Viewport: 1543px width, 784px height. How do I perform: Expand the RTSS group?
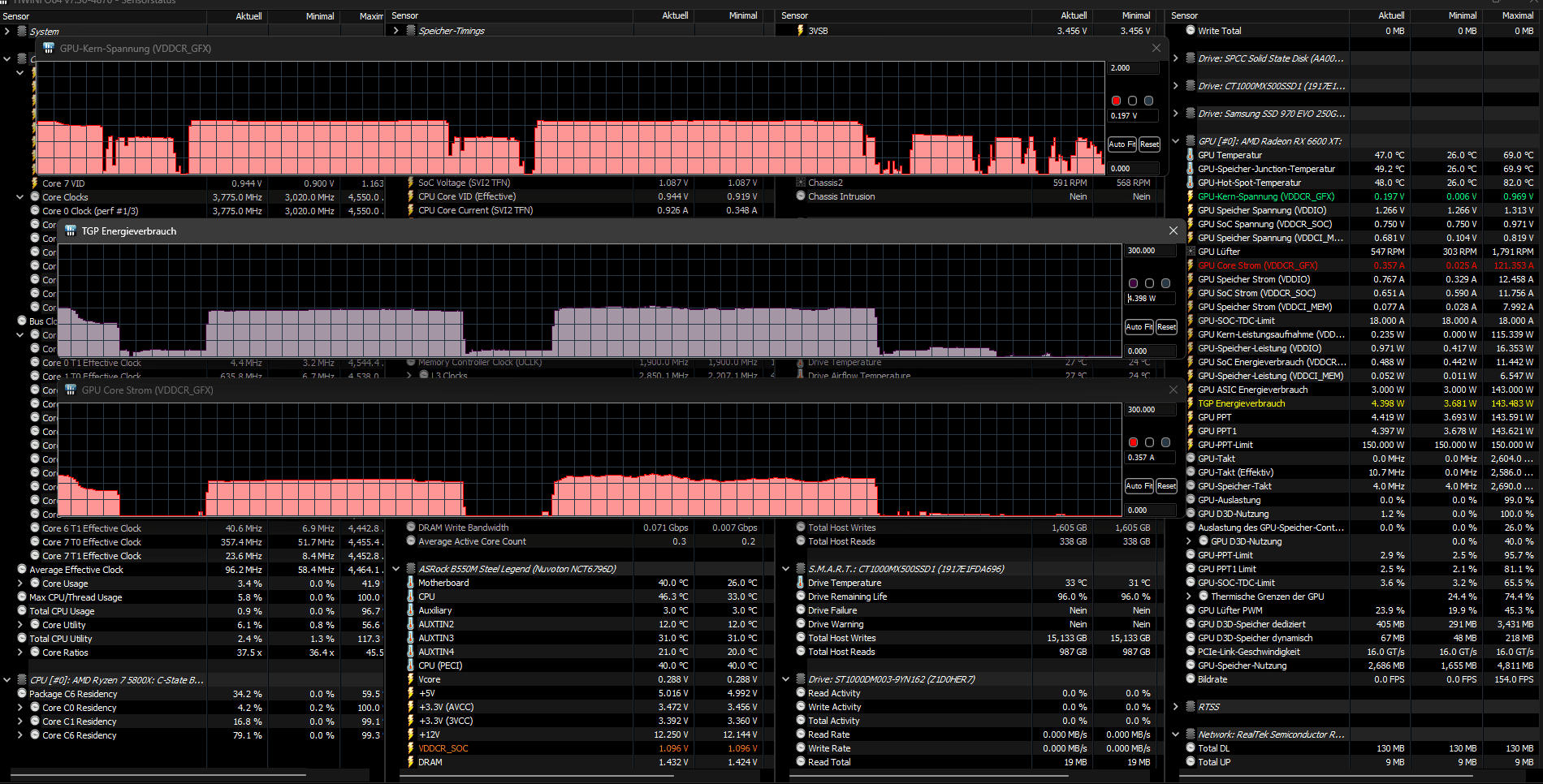[x=1176, y=707]
